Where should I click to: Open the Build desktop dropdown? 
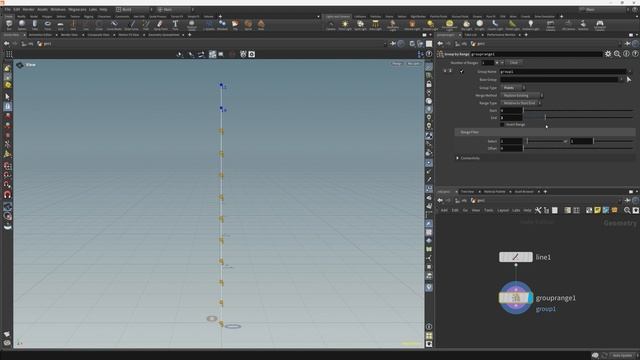coord(134,9)
